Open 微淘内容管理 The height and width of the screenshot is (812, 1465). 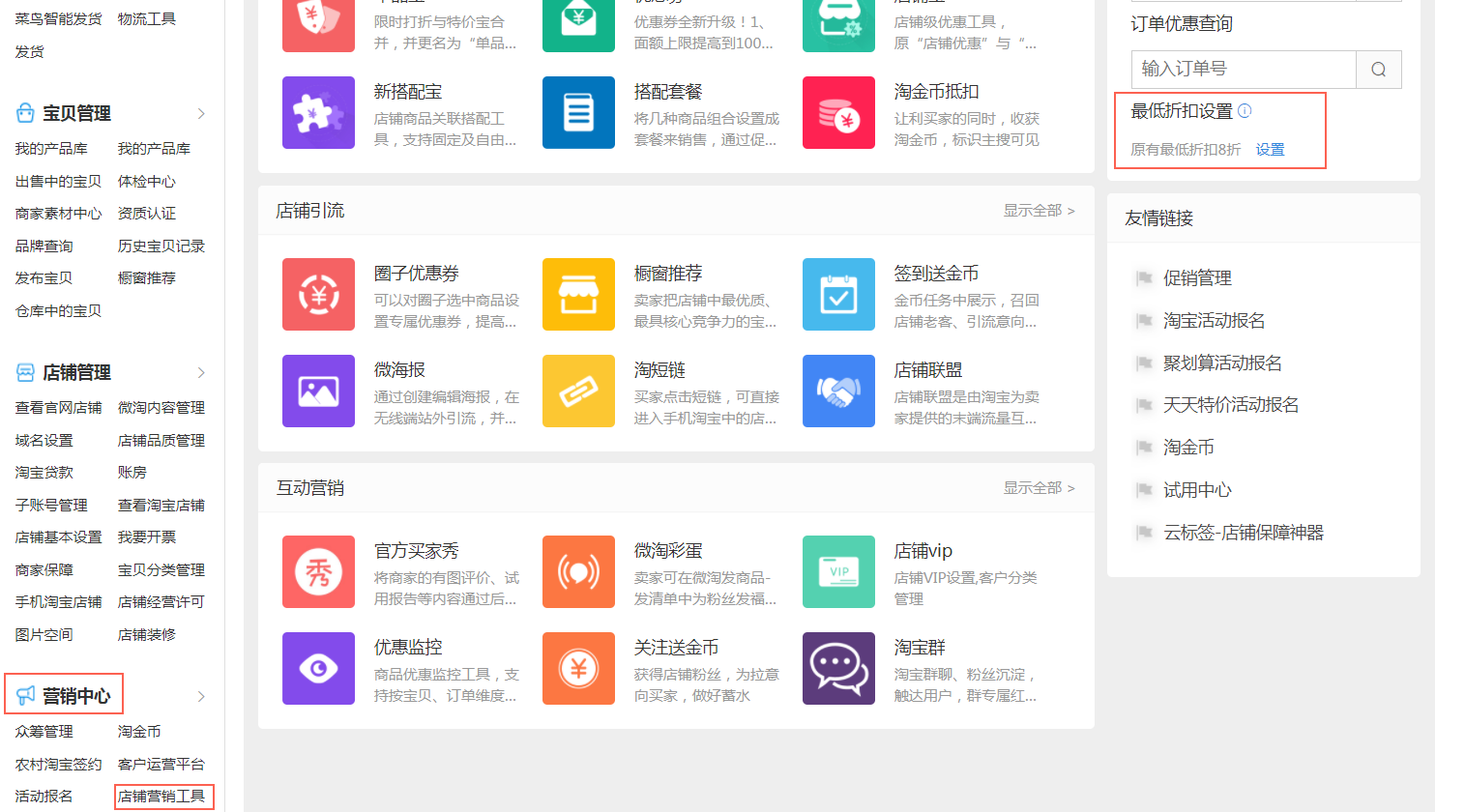coord(161,408)
